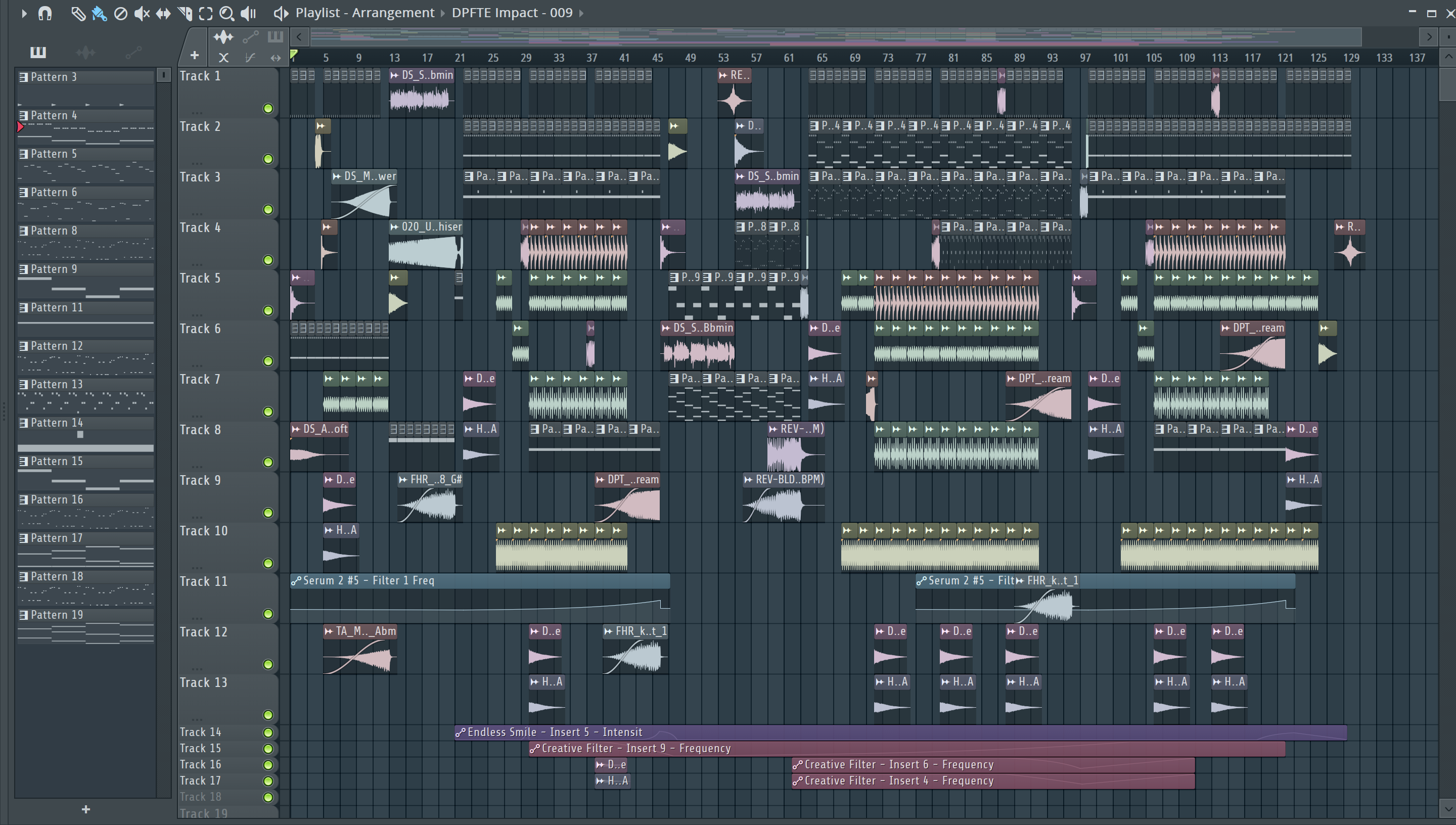Disable Track 7 using its green LED

[268, 411]
